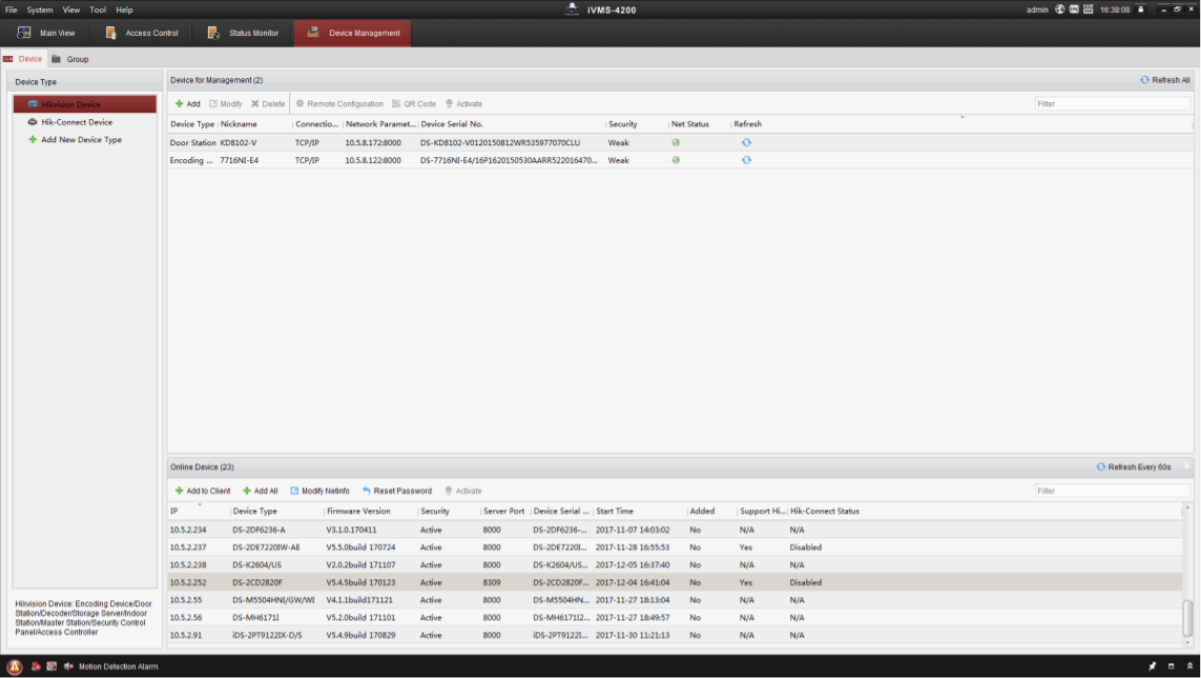The image size is (1201, 678).
Task: Click the Hikvision Device camera icon
Action: pyautogui.click(x=33, y=104)
